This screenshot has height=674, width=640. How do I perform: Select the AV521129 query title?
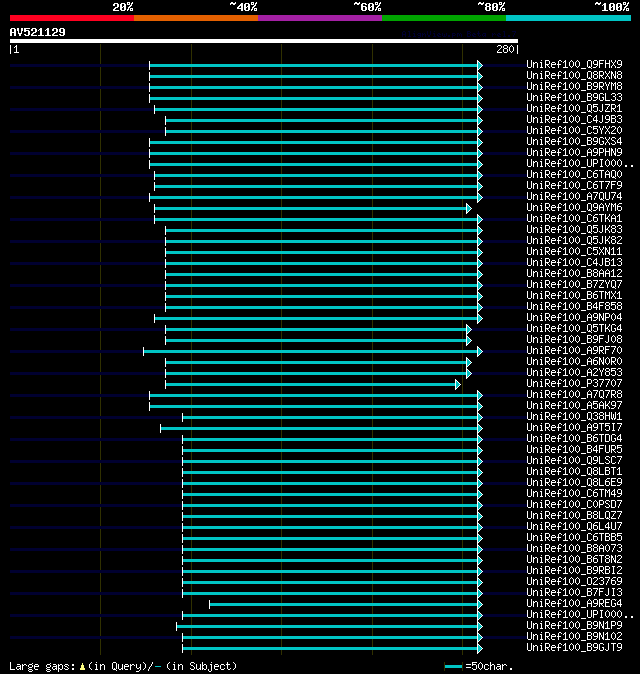pyautogui.click(x=37, y=32)
